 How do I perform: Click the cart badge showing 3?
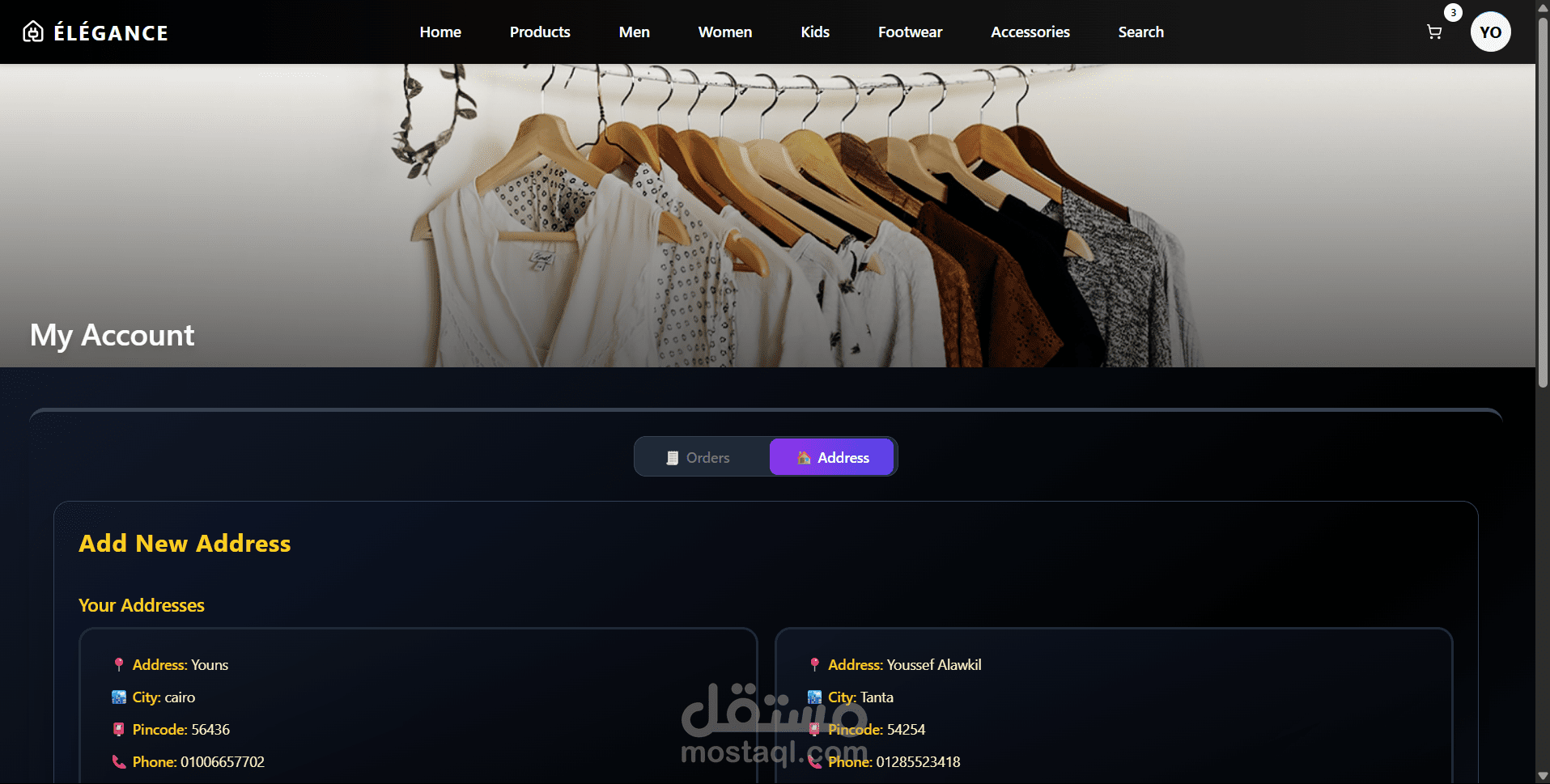[1453, 12]
